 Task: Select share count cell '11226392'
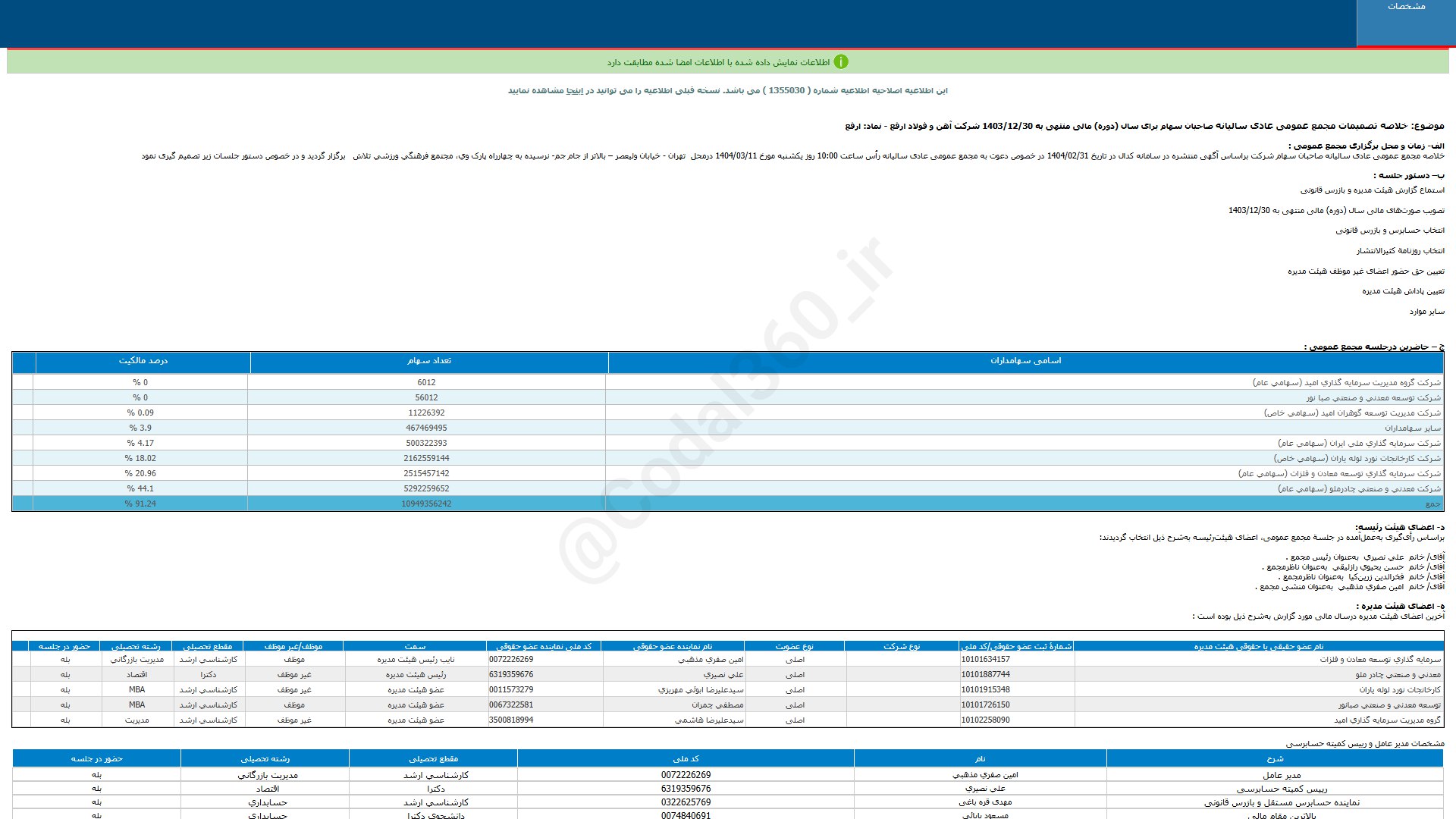pyautogui.click(x=426, y=413)
